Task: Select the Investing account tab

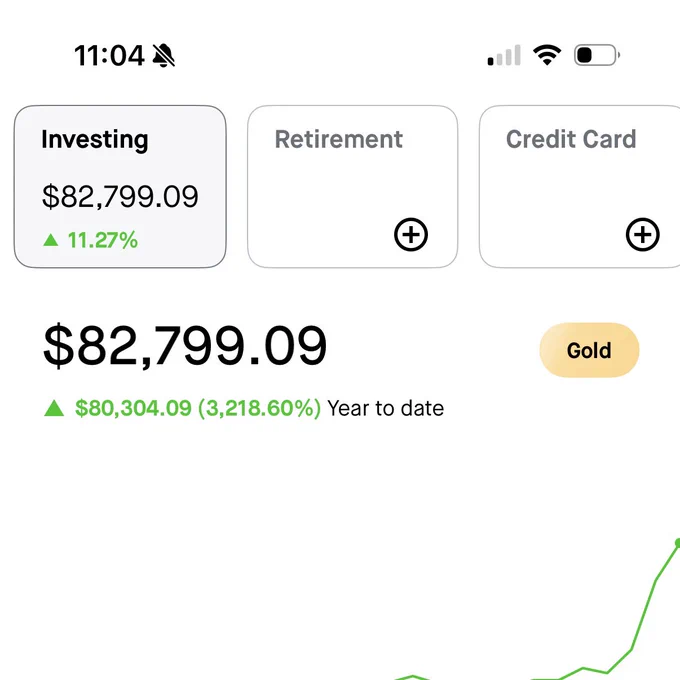Action: tap(120, 186)
